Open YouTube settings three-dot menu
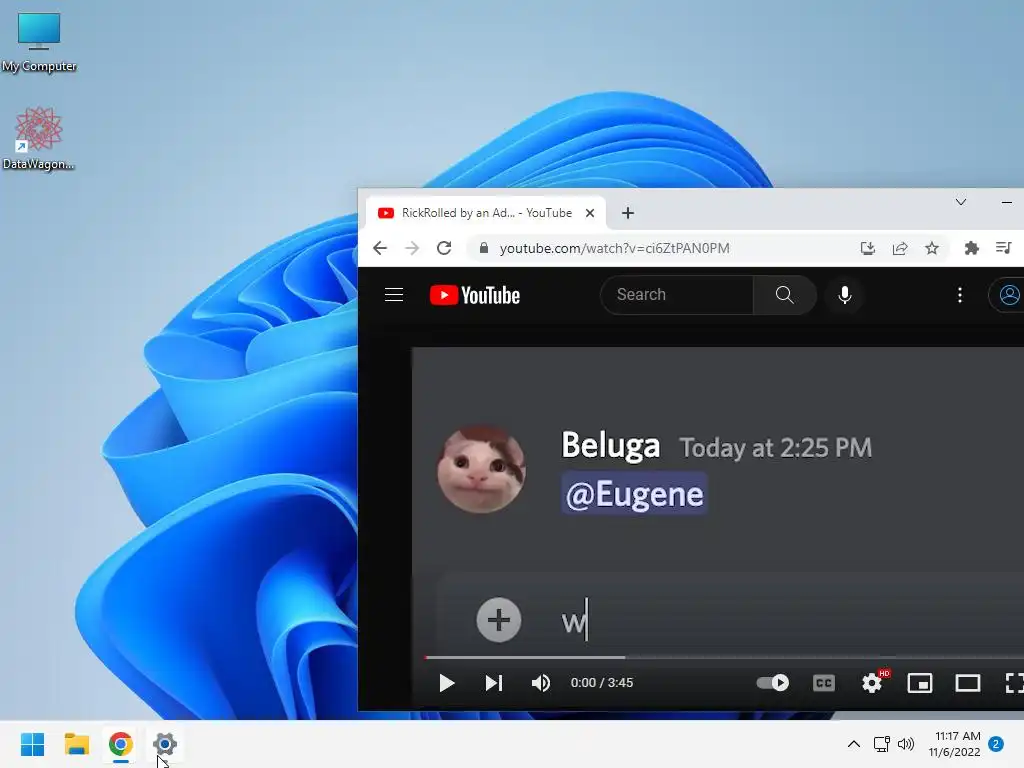Screen dimensions: 1024x768 pos(959,295)
